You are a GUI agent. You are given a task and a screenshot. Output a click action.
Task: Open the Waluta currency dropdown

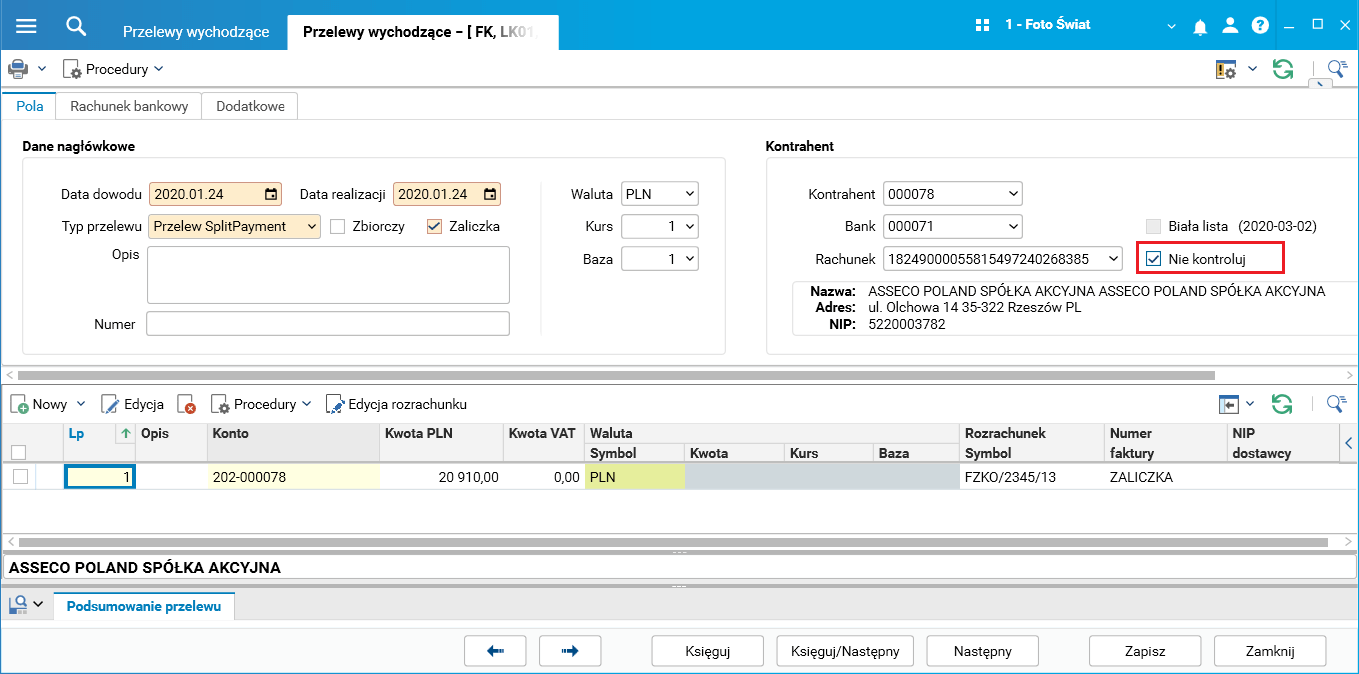click(688, 194)
